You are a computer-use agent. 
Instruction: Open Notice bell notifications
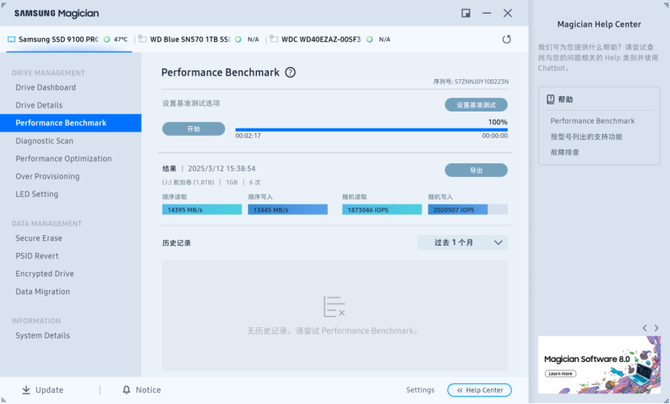126,390
